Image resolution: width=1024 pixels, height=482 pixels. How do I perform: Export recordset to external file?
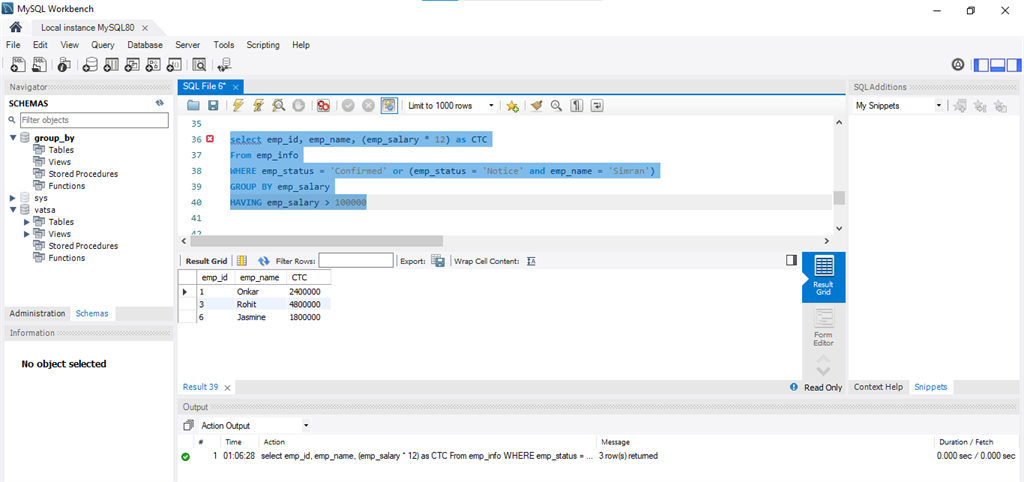438,261
